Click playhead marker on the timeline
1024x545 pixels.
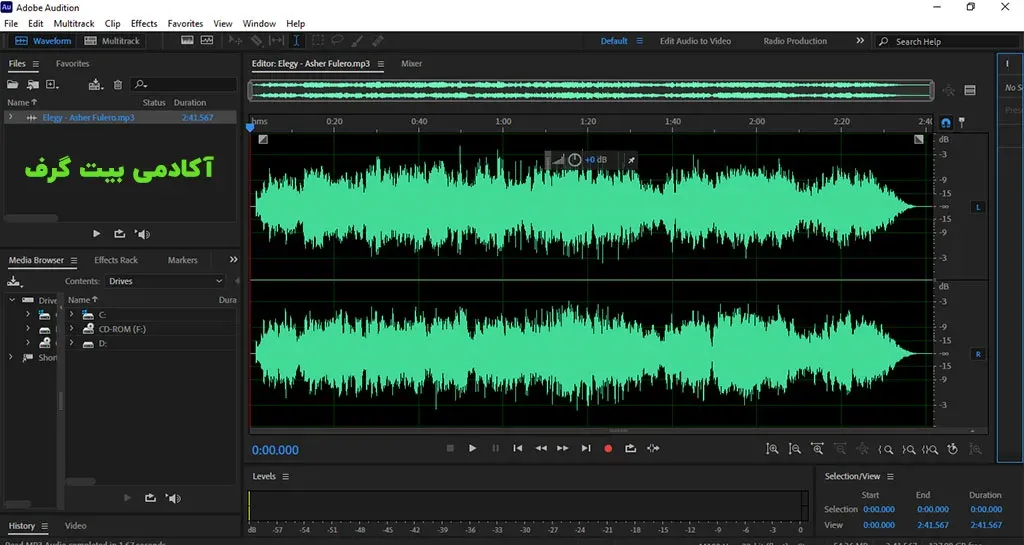[250, 127]
